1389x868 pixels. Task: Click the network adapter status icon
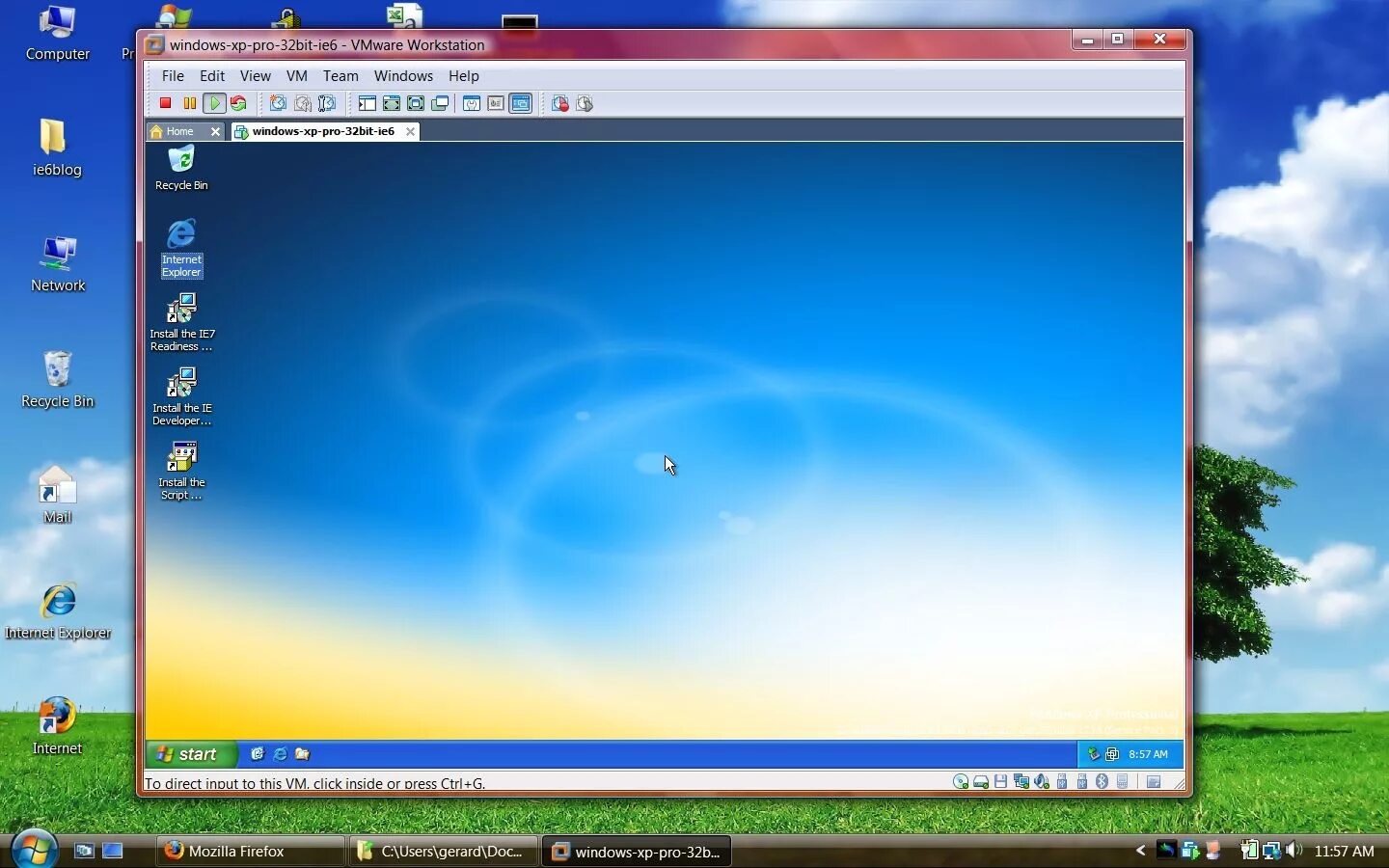tap(1021, 782)
